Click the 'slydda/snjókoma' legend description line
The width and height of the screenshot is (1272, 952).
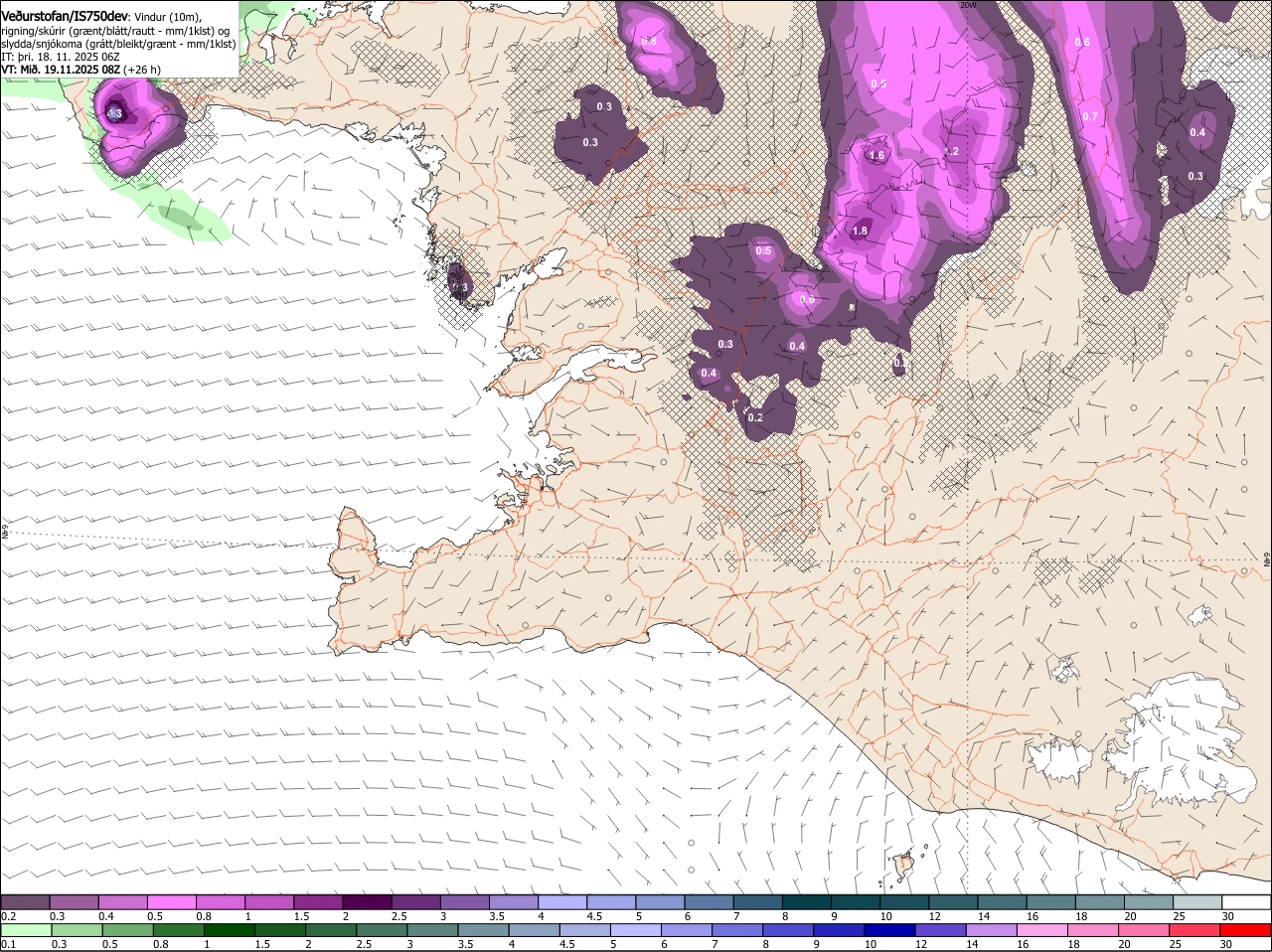pos(118,44)
